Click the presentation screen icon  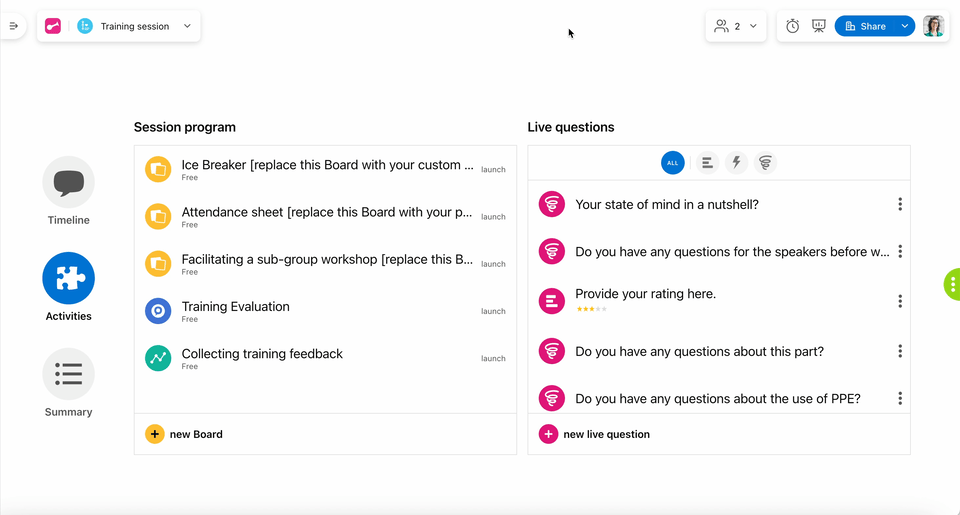(x=819, y=26)
